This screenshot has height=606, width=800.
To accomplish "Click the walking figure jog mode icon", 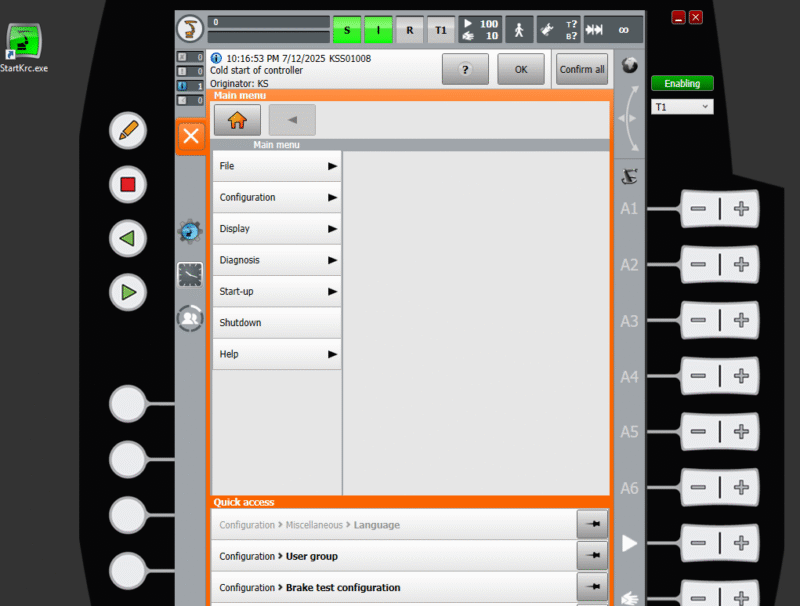I will click(519, 30).
